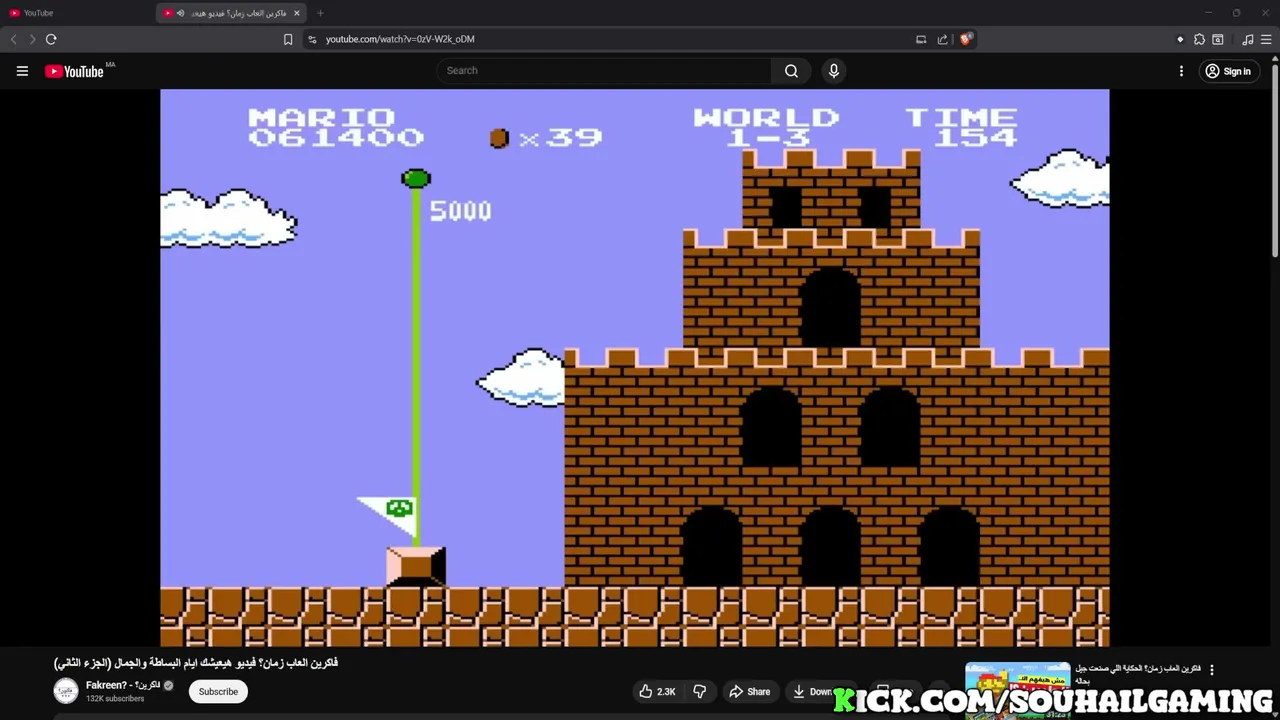Open the browser main hamburger menu
1280x720 pixels.
1266,39
